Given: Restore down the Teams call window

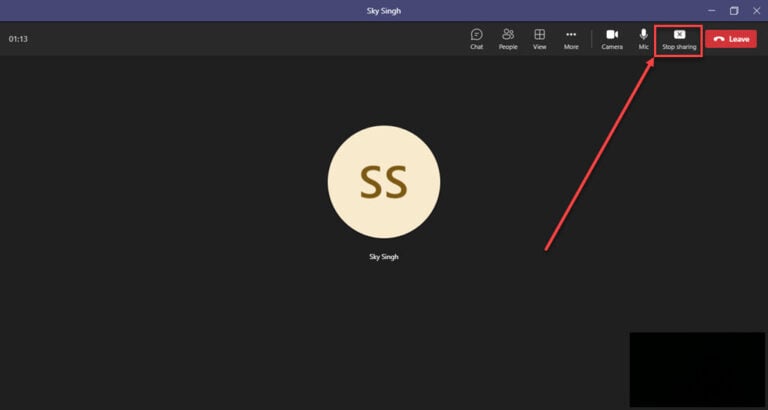Looking at the screenshot, I should pos(734,11).
